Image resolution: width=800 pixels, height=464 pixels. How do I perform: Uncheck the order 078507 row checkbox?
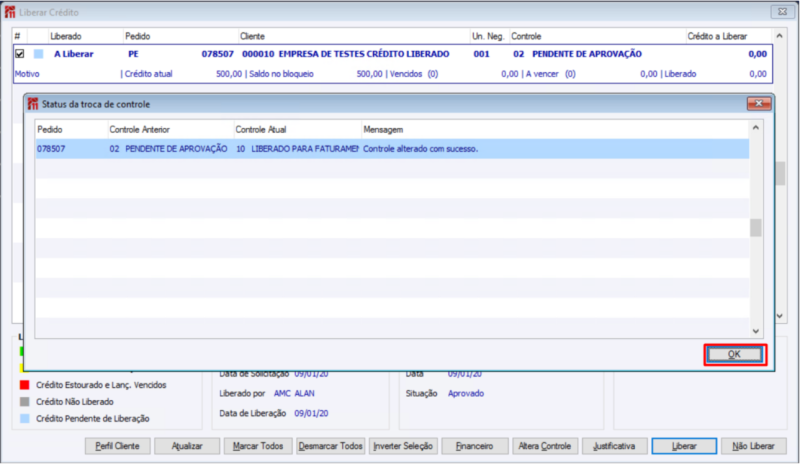19,54
